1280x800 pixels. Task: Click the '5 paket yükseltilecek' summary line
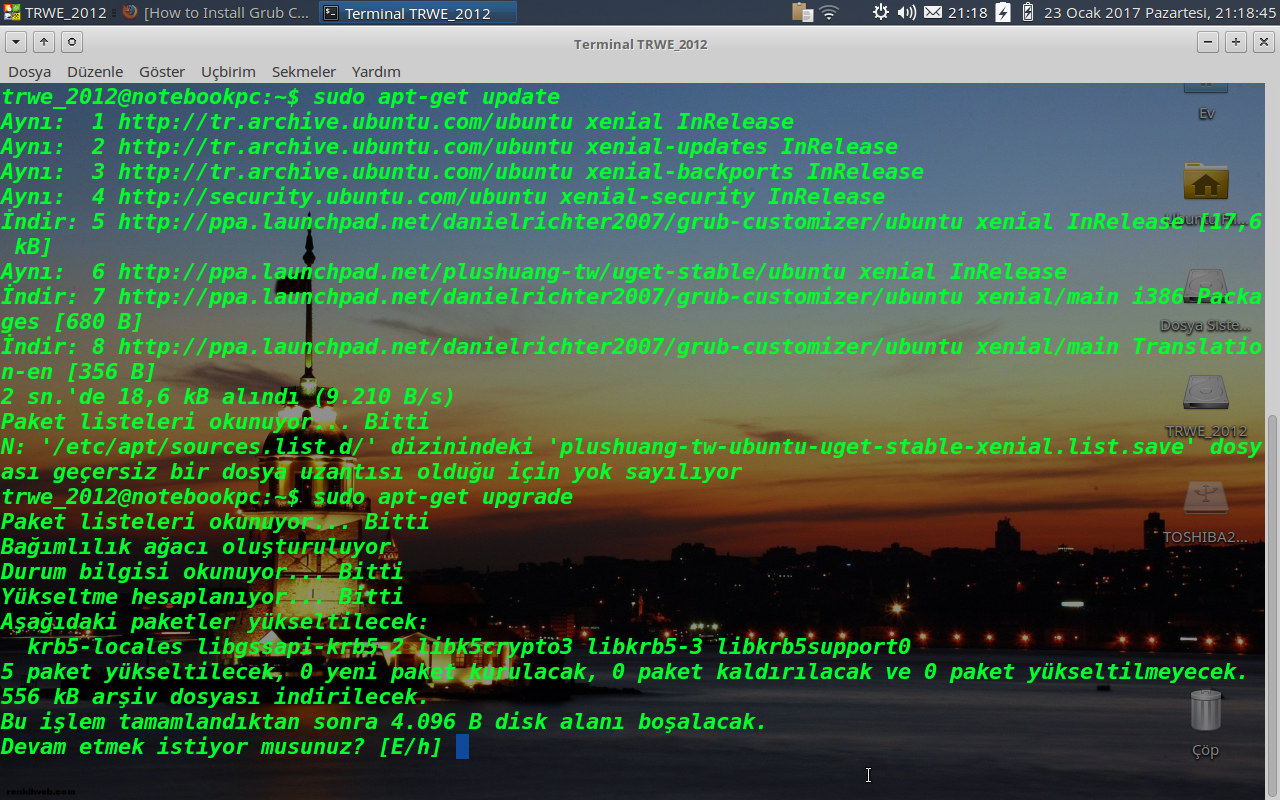coord(625,672)
